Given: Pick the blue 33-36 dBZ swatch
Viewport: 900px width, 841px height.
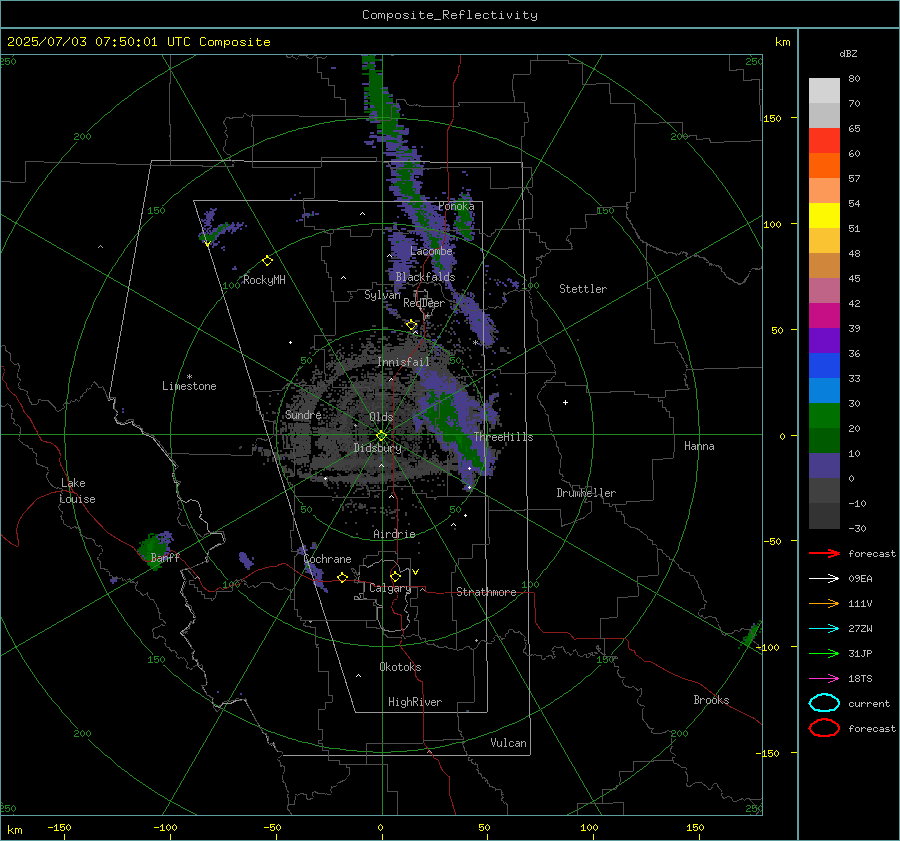Looking at the screenshot, I should [x=824, y=366].
